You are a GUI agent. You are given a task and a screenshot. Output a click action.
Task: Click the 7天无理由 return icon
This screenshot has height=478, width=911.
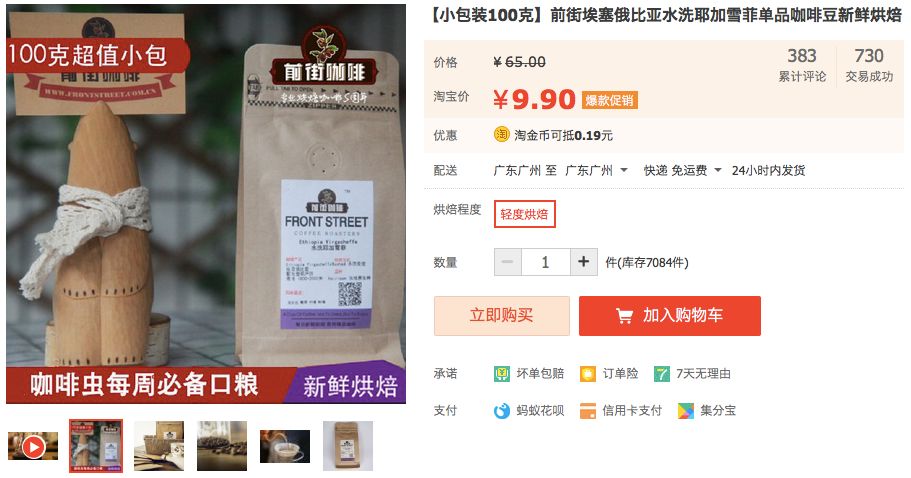pos(661,373)
